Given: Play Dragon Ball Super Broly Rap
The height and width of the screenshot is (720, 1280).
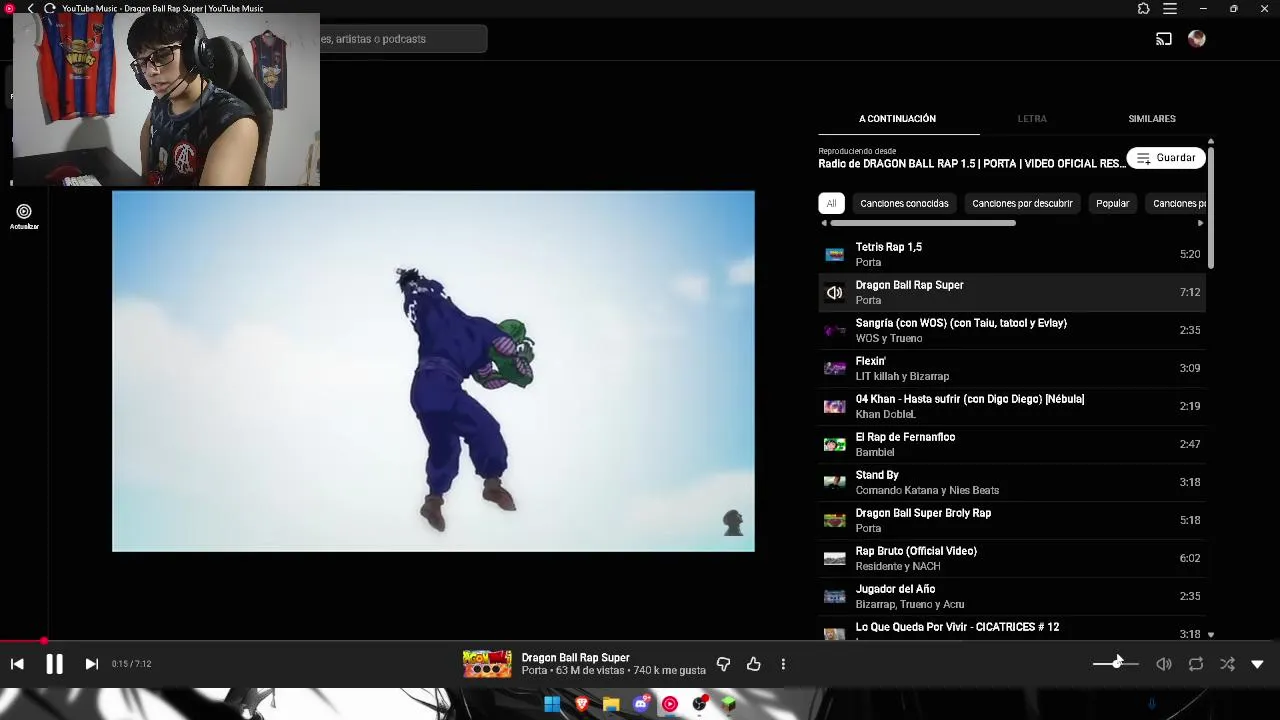Looking at the screenshot, I should [x=1012, y=520].
